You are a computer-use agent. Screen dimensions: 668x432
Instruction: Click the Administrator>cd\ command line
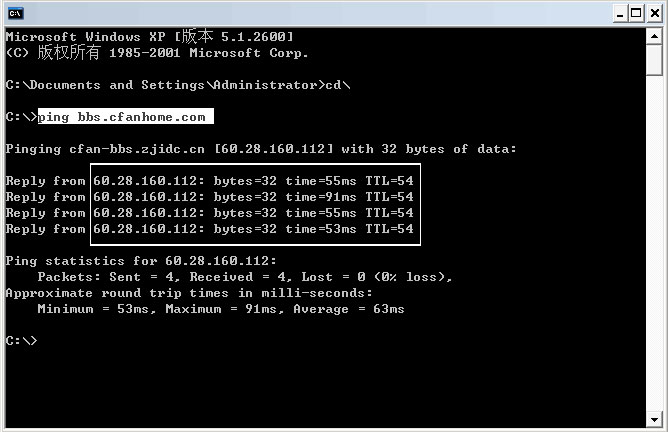click(178, 85)
